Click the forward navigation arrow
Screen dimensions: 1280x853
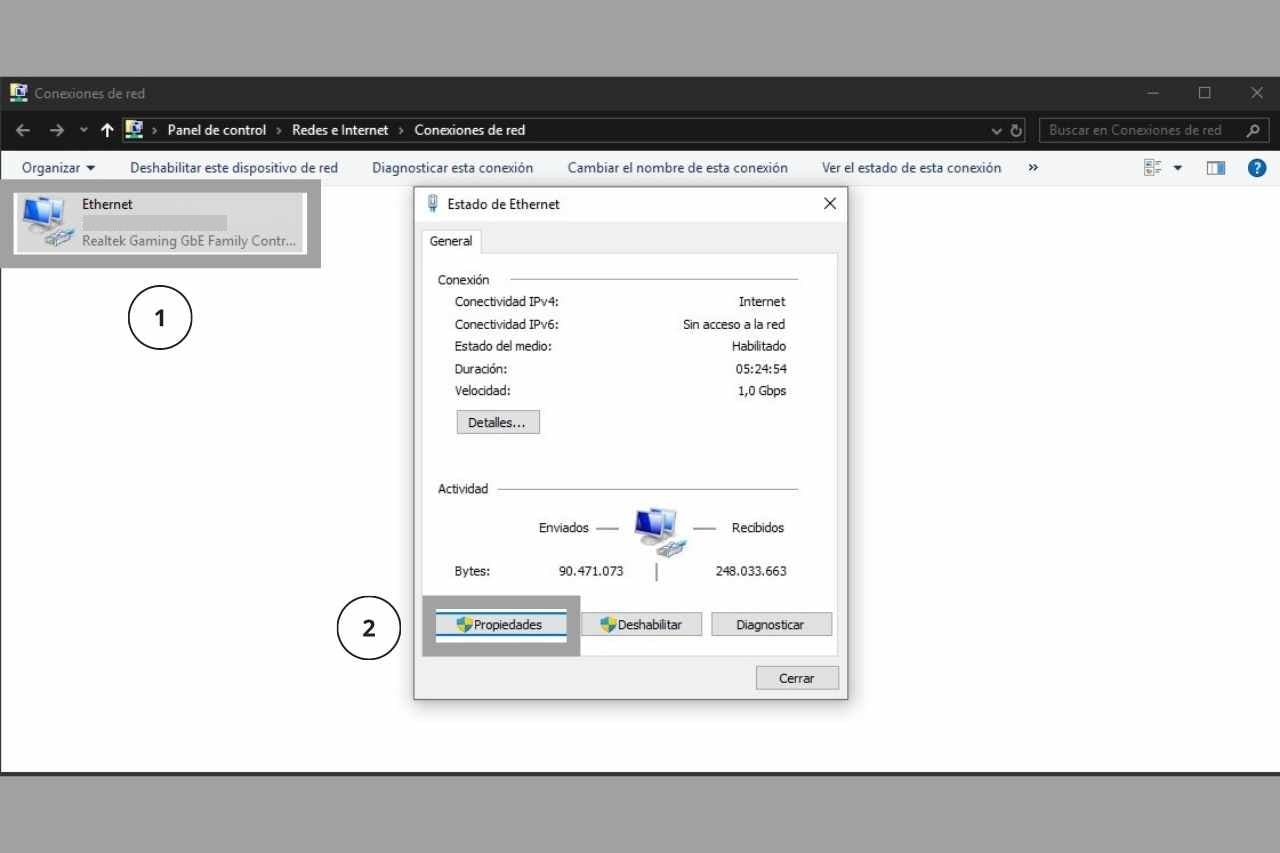56,130
